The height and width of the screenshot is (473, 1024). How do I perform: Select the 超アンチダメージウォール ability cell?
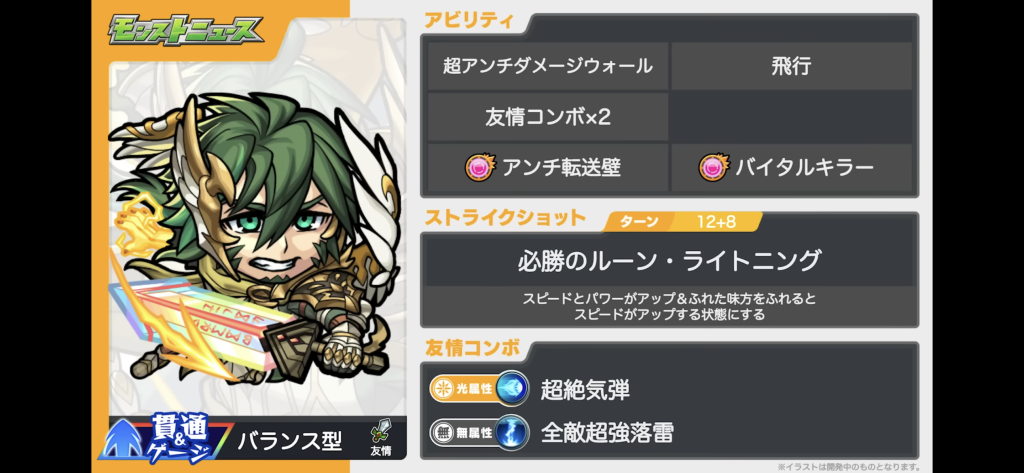point(547,66)
